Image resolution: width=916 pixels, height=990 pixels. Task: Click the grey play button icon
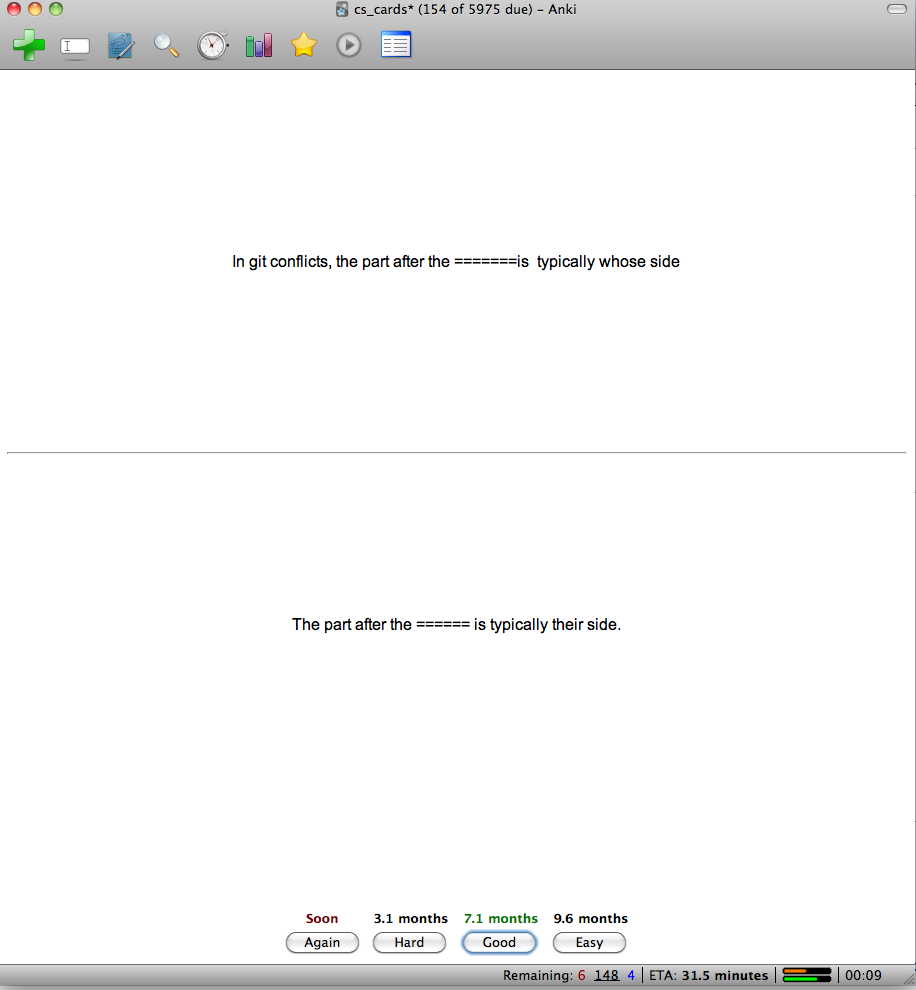pos(348,46)
